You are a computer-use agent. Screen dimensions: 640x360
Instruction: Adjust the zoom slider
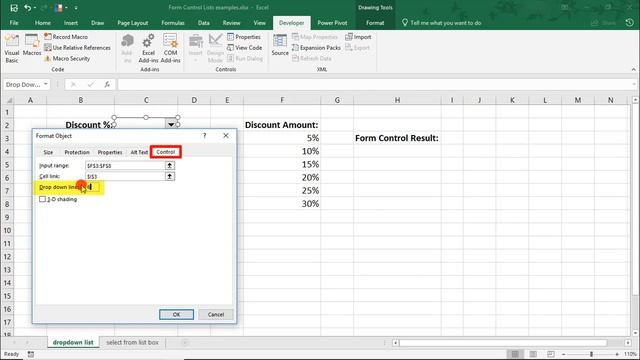pyautogui.click(x=591, y=354)
